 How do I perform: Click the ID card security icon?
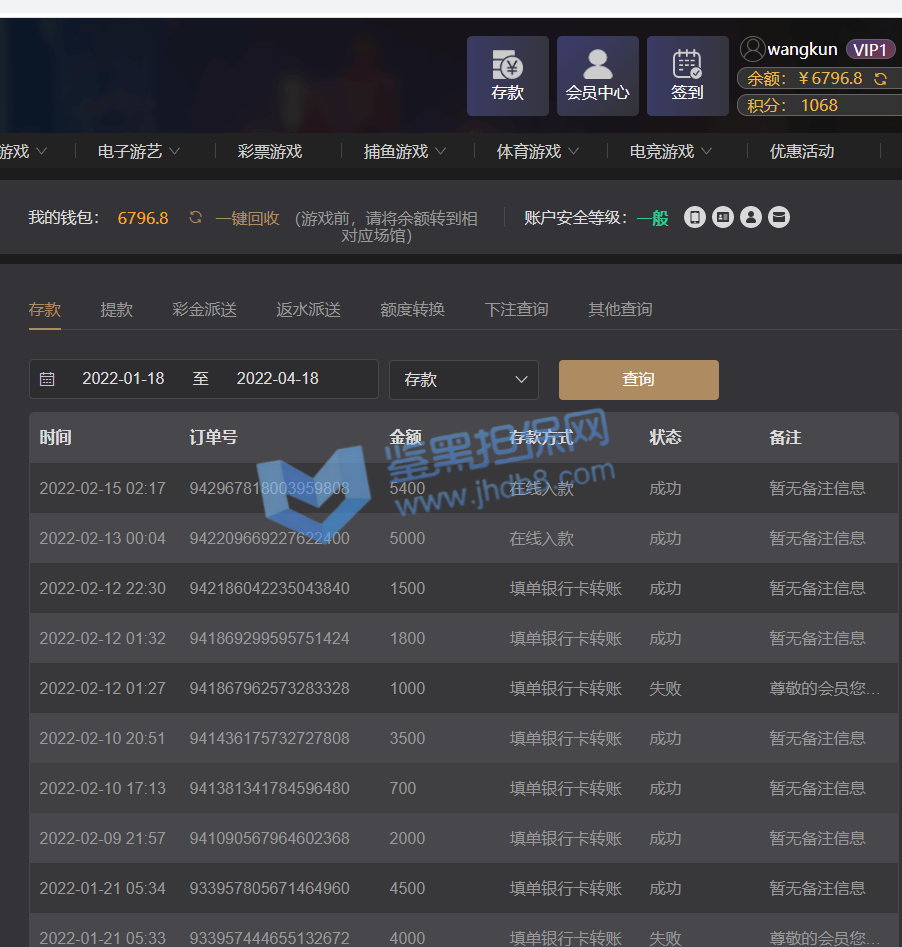[x=723, y=217]
